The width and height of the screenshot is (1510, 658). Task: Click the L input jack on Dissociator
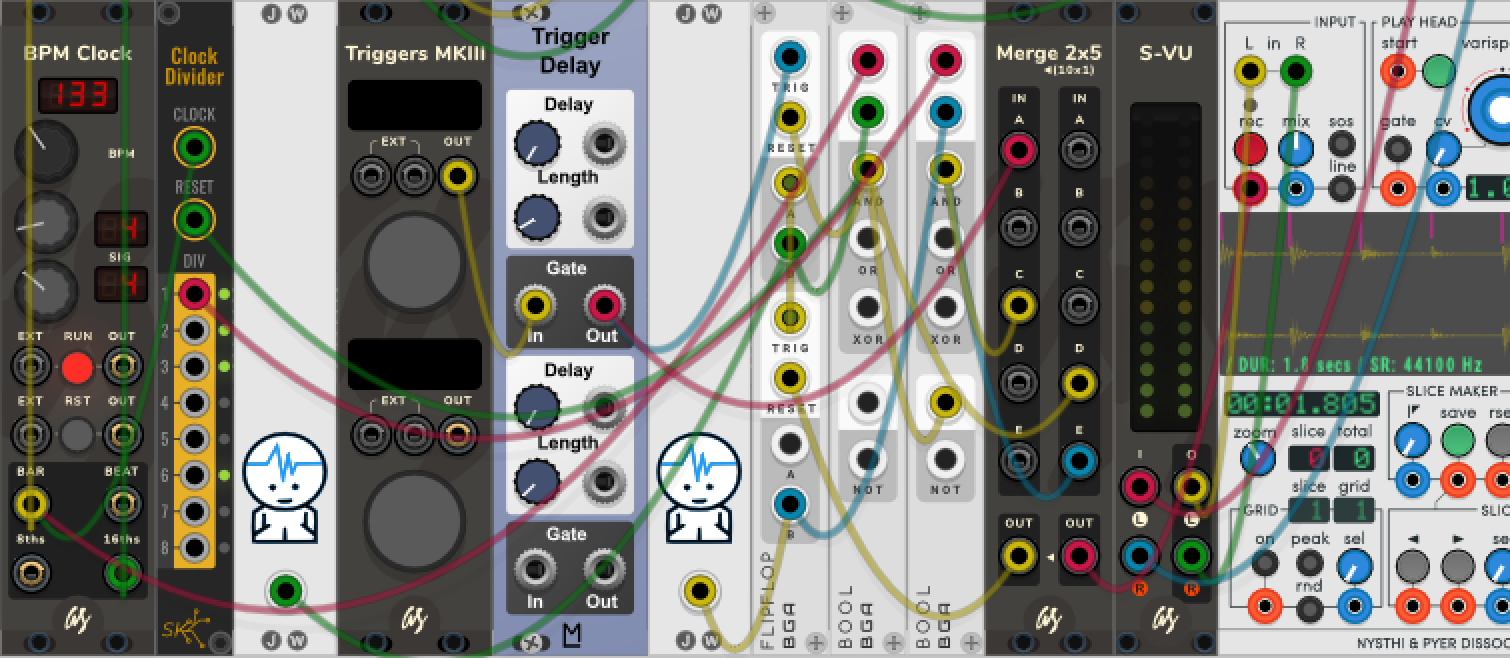(x=1249, y=71)
